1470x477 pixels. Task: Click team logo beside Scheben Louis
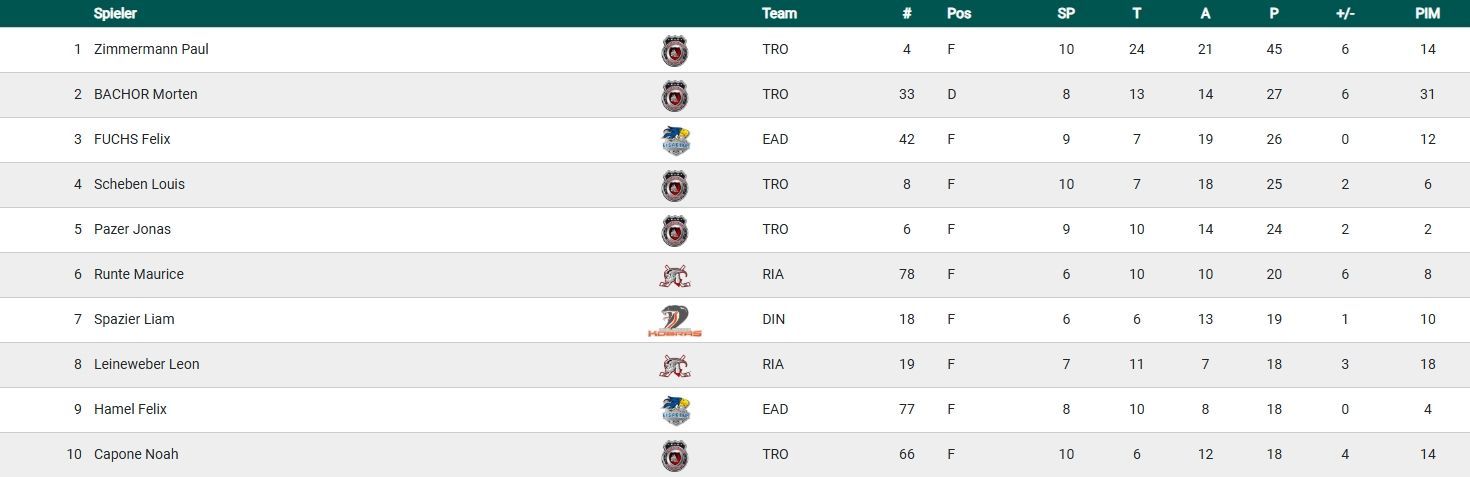tap(675, 185)
